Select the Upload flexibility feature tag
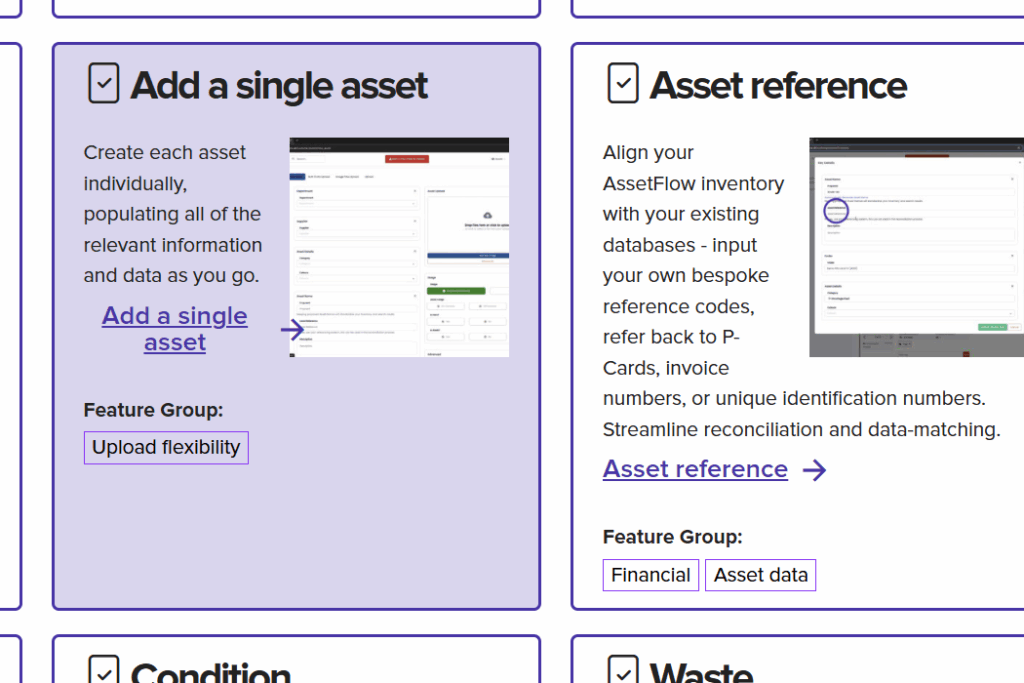 166,447
